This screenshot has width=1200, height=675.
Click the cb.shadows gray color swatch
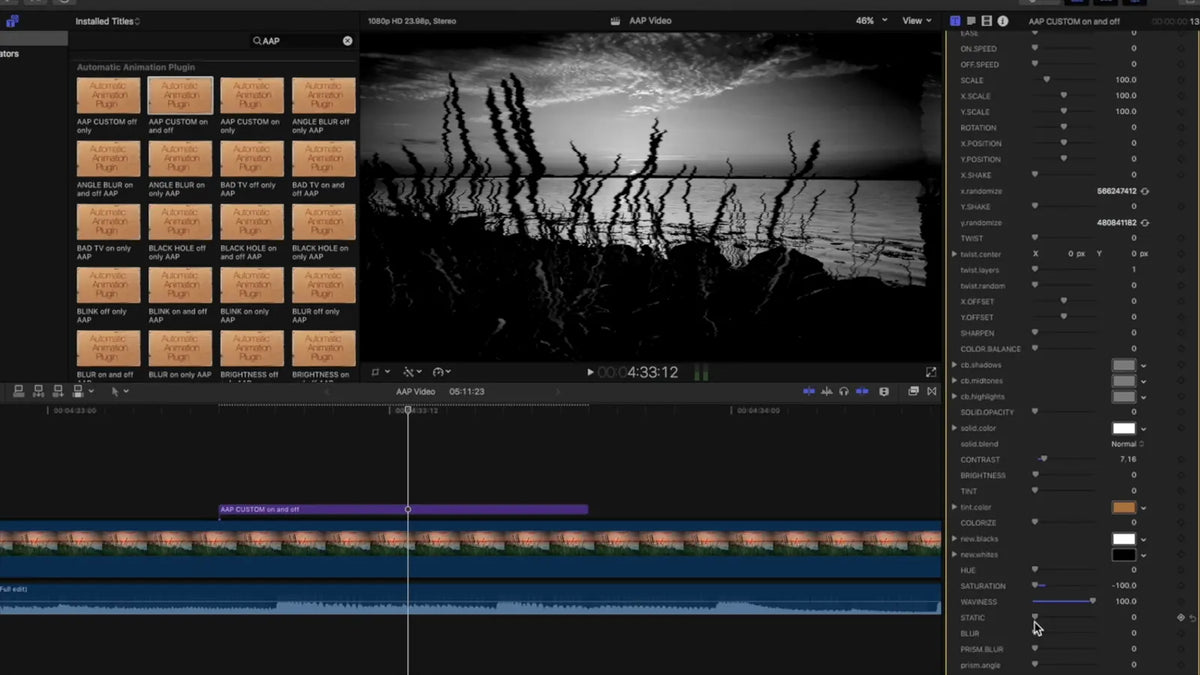1124,365
